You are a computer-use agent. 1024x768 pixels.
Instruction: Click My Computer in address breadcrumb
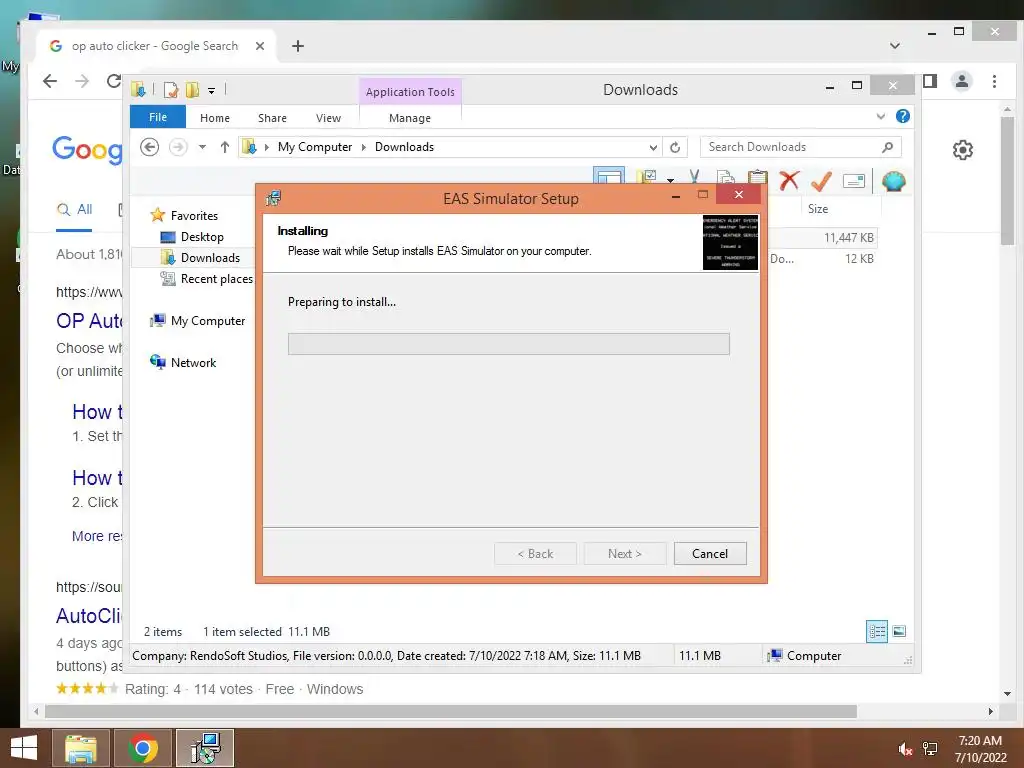(x=315, y=147)
